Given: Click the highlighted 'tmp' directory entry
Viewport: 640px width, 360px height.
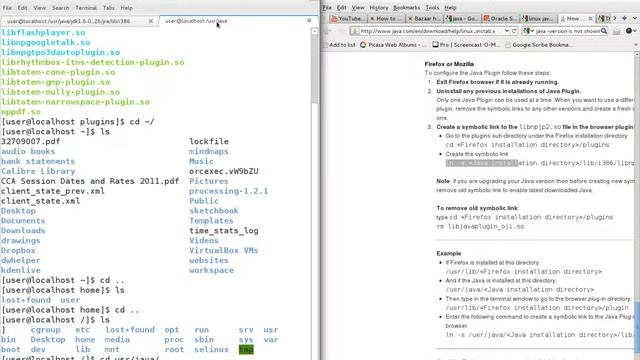Looking at the screenshot, I should pos(246,349).
